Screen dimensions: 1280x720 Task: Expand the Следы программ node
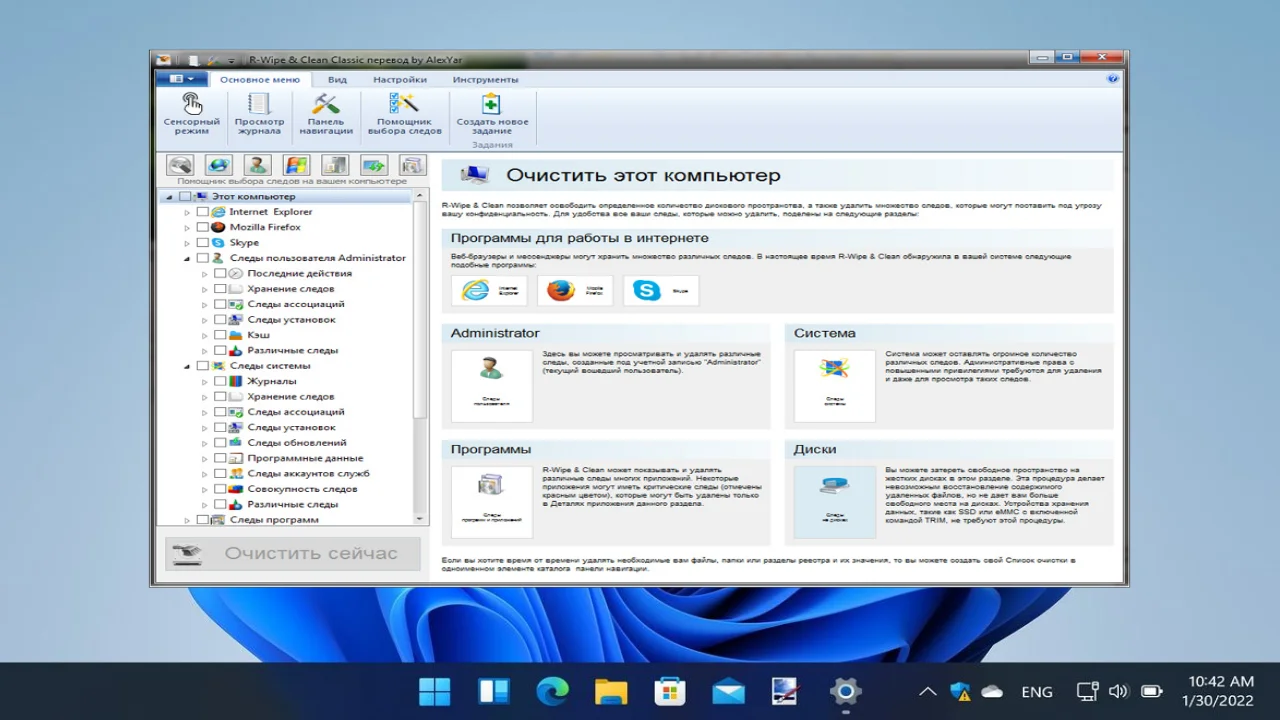[x=187, y=520]
